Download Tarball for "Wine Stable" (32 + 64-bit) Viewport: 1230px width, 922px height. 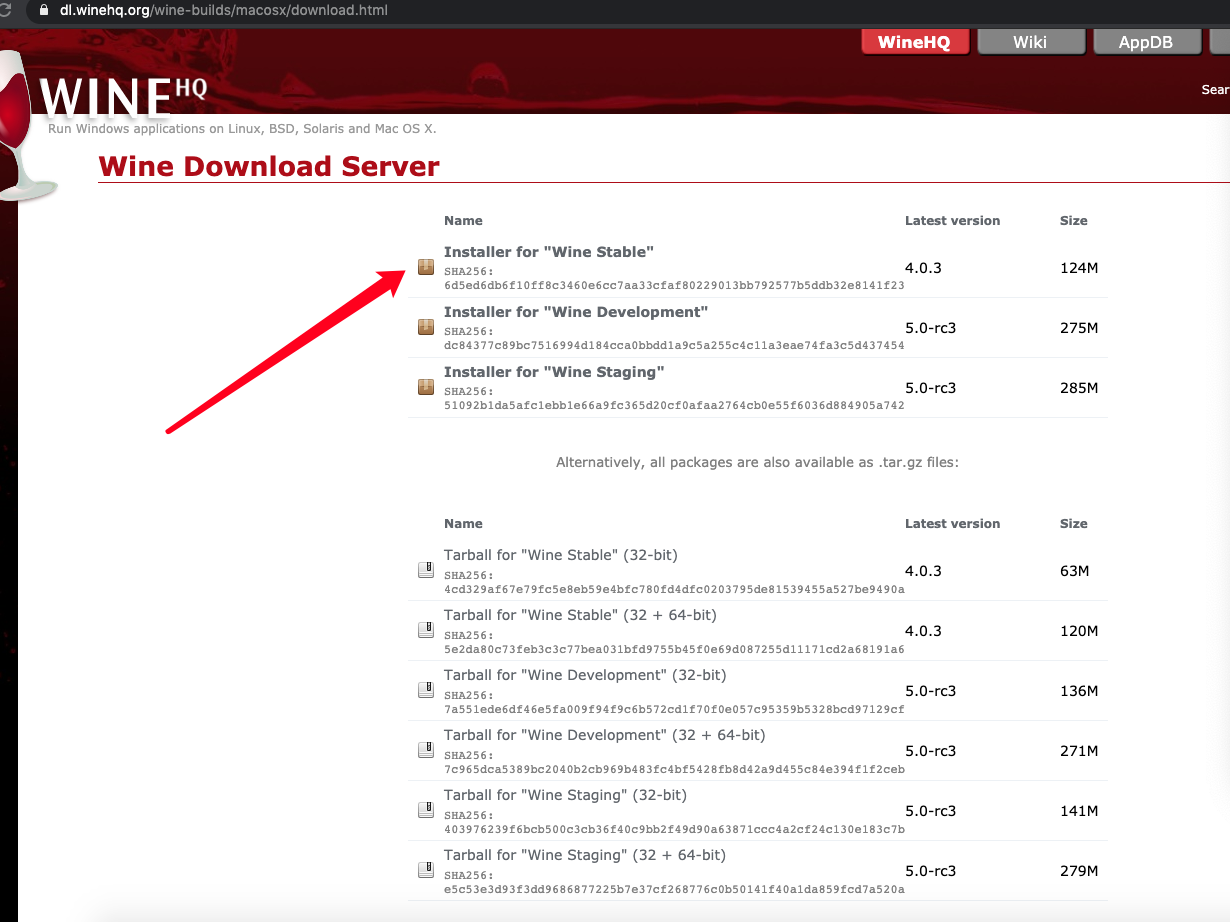[580, 615]
